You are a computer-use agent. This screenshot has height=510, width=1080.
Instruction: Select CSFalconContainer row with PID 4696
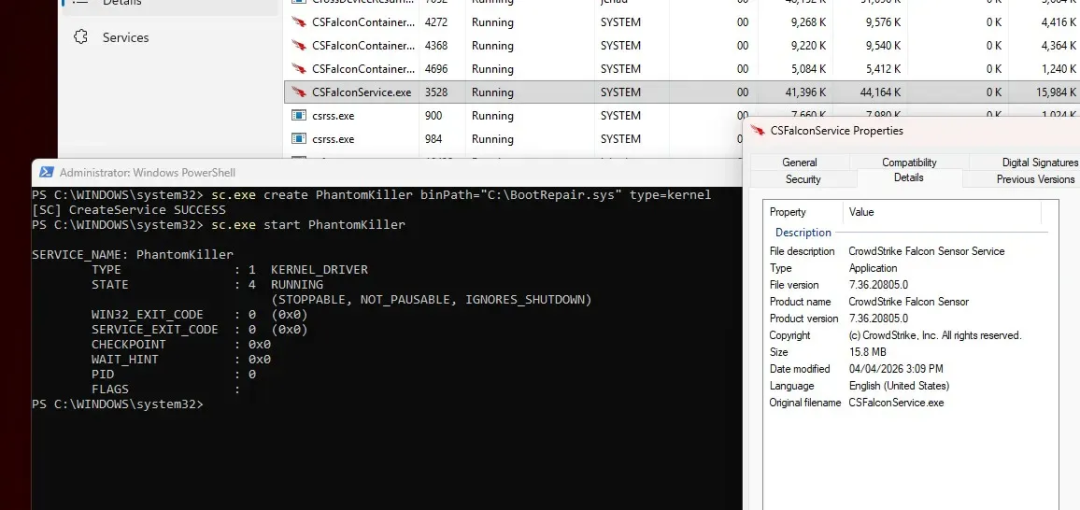tap(682, 69)
